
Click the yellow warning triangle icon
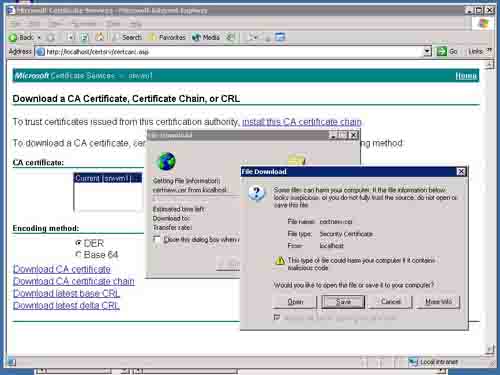tap(280, 260)
